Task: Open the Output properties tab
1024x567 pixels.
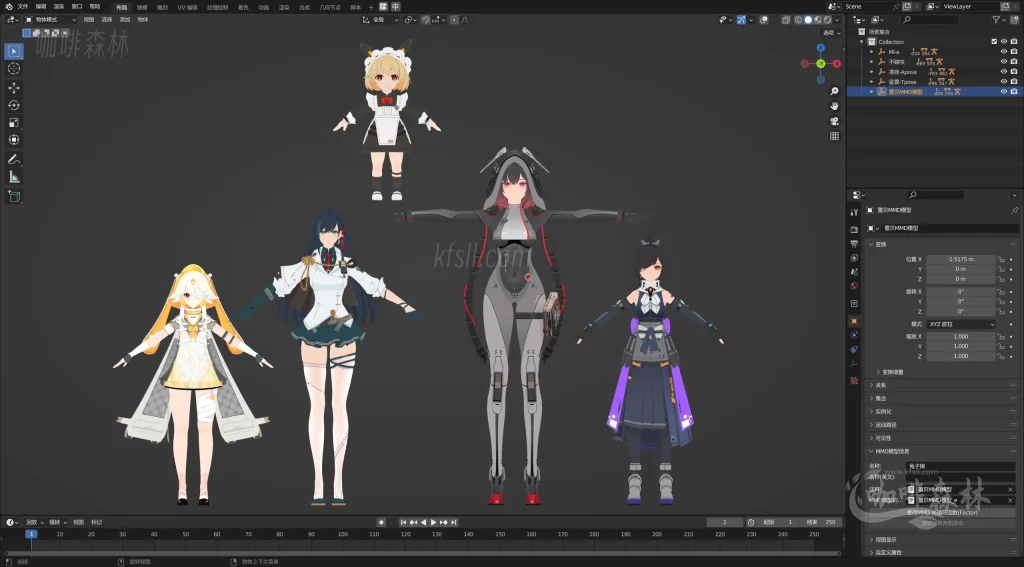Action: [x=854, y=244]
